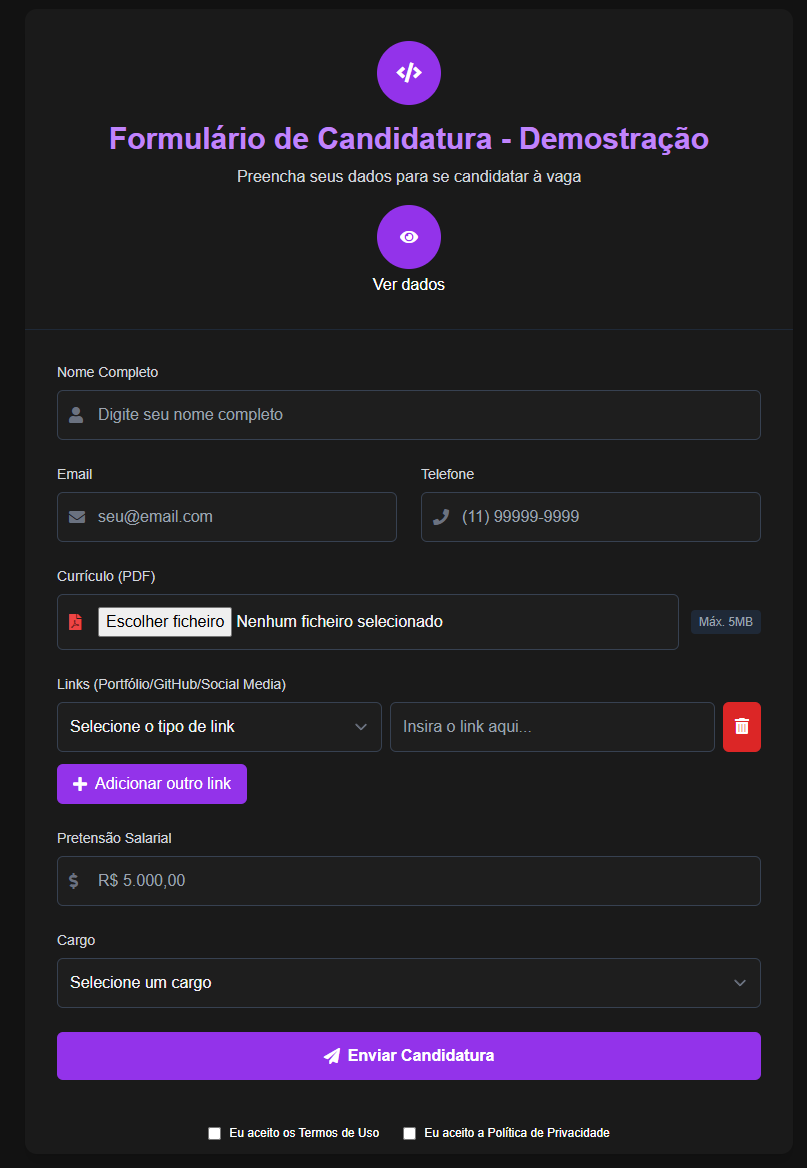Click the red PDF file icon

point(75,622)
